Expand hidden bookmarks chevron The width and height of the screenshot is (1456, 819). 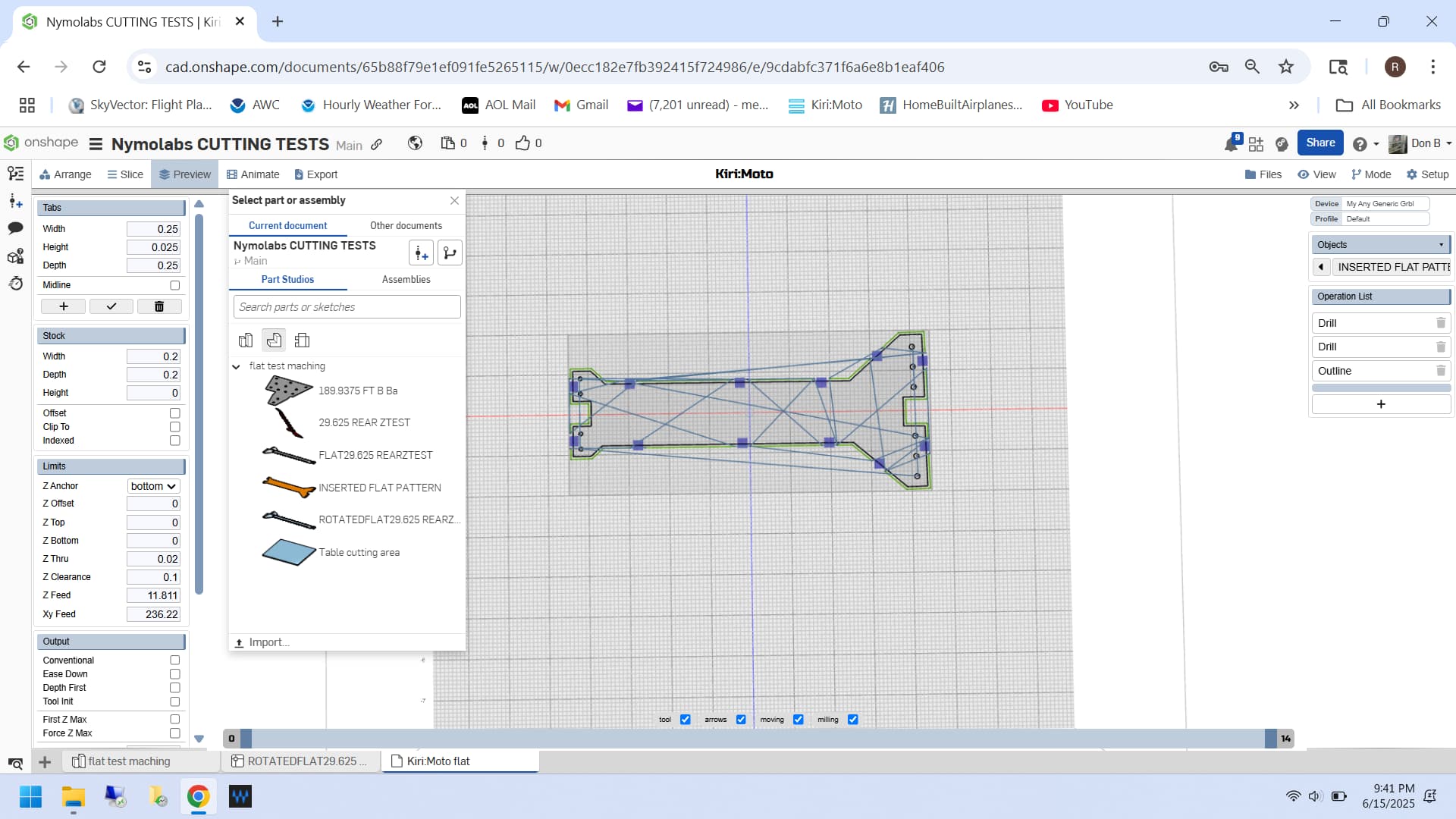[1294, 105]
